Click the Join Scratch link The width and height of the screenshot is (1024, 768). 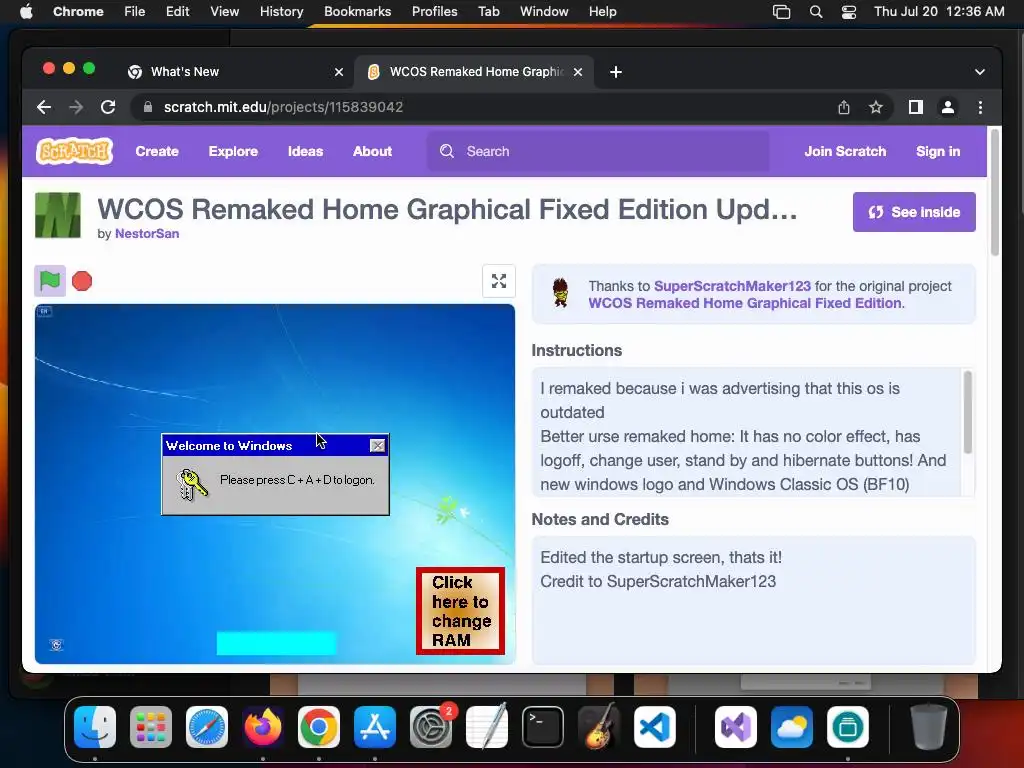845,151
